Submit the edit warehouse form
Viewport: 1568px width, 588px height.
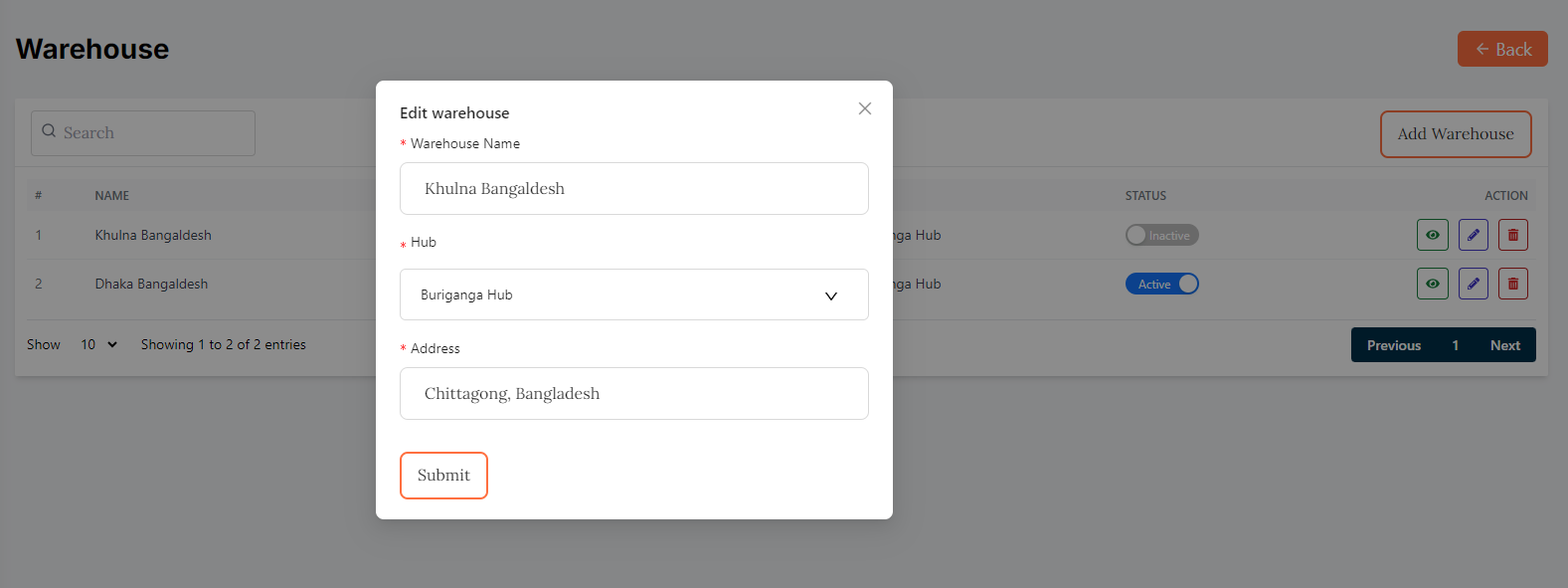[x=443, y=476]
